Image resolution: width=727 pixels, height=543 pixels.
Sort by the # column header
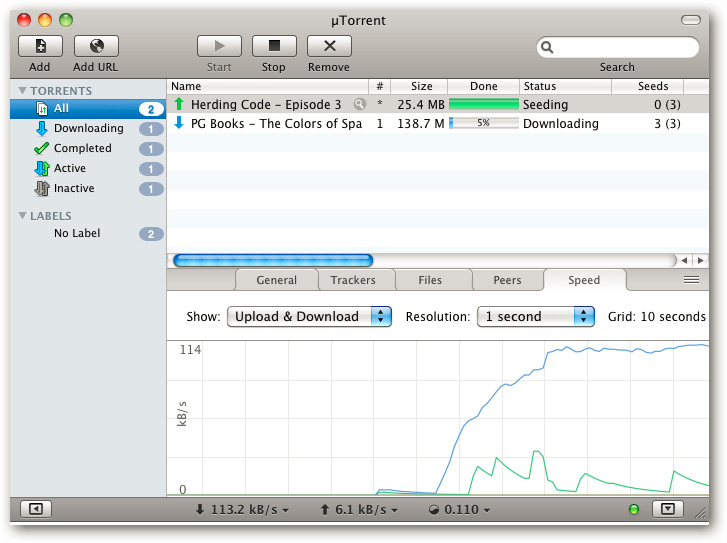380,86
